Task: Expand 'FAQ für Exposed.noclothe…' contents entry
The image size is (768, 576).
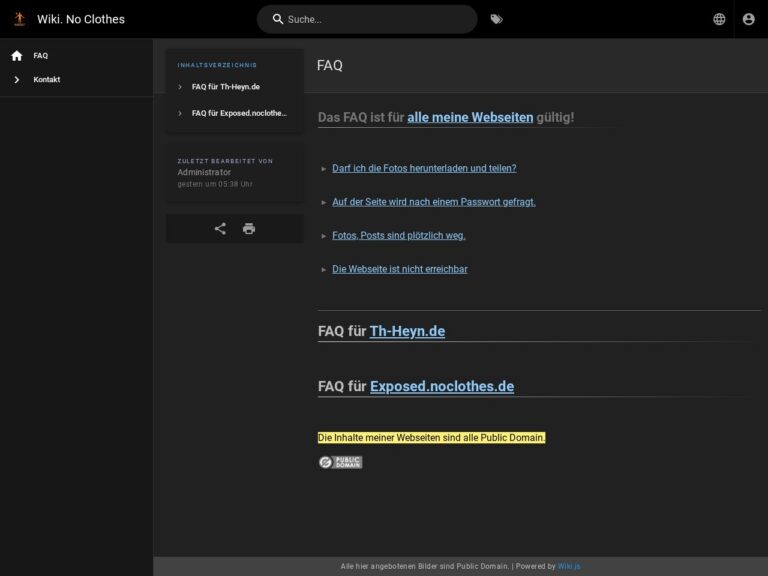Action: coord(180,113)
